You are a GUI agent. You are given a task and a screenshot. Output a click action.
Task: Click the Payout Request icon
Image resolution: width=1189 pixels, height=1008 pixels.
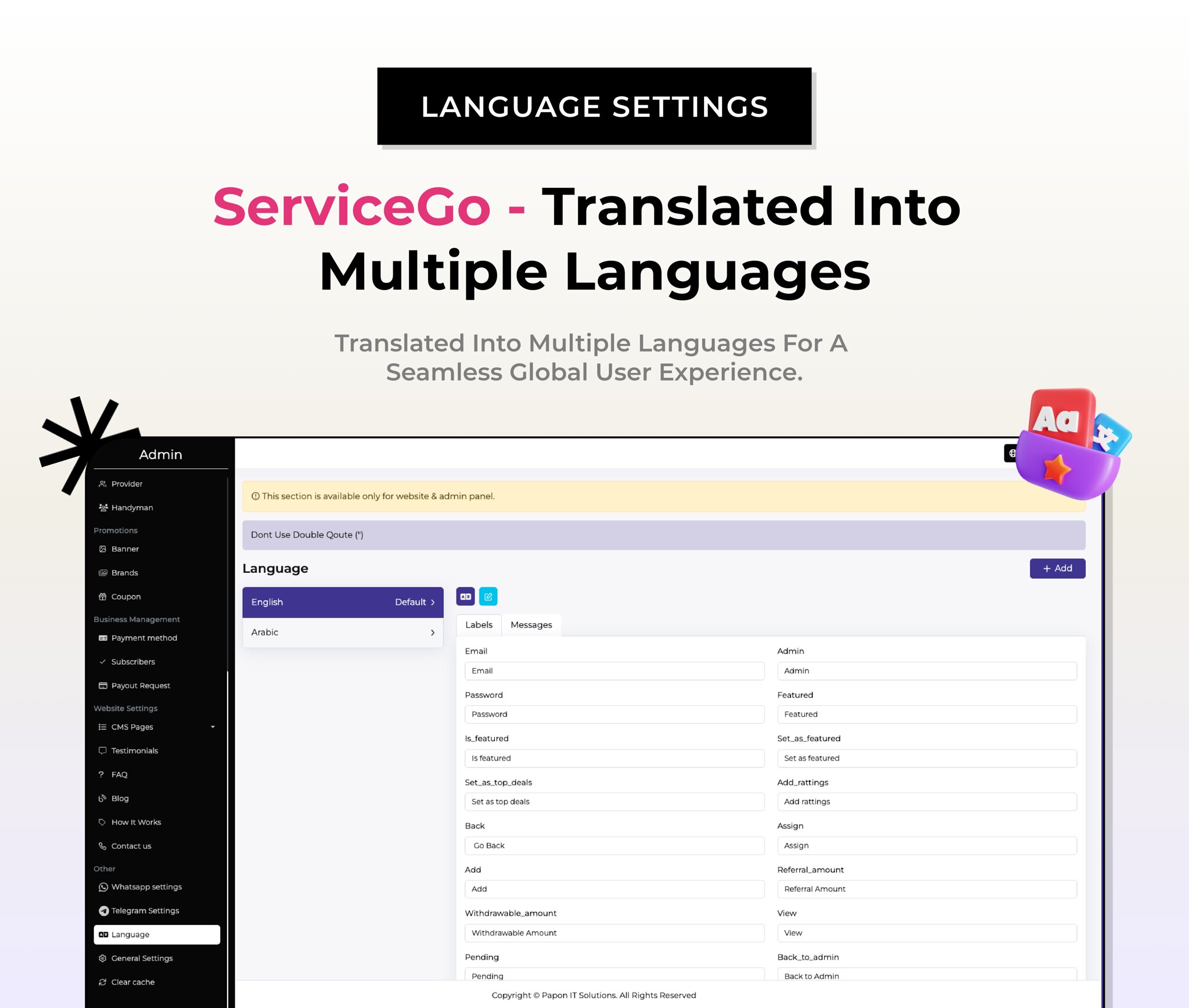coord(103,686)
